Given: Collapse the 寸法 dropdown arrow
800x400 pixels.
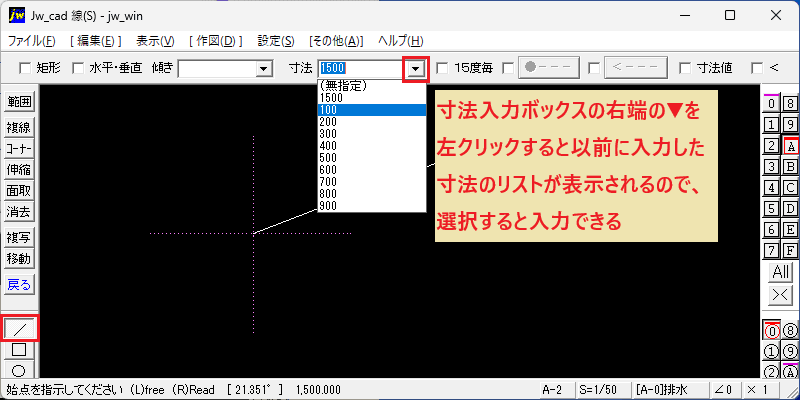Looking at the screenshot, I should click(x=416, y=68).
